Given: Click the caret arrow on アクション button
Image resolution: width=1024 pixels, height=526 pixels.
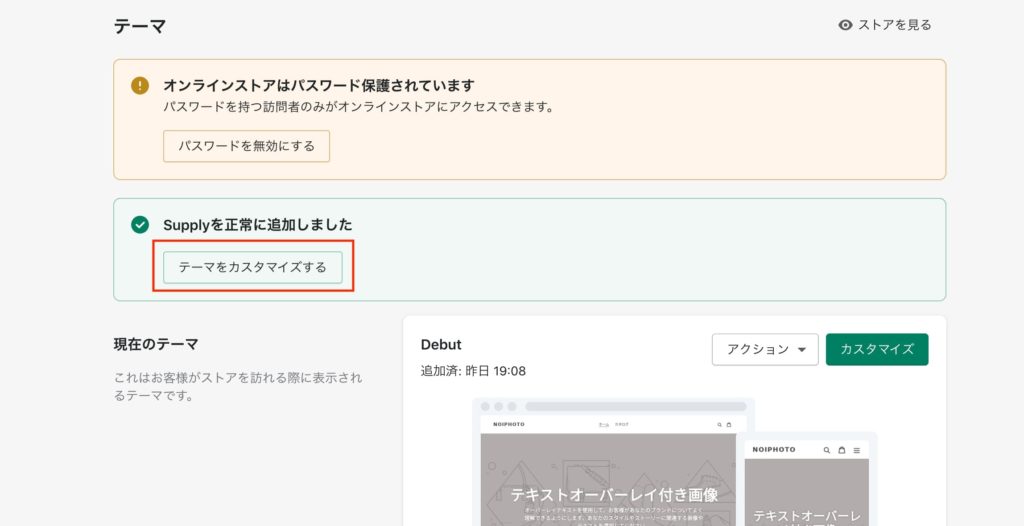Looking at the screenshot, I should point(802,350).
